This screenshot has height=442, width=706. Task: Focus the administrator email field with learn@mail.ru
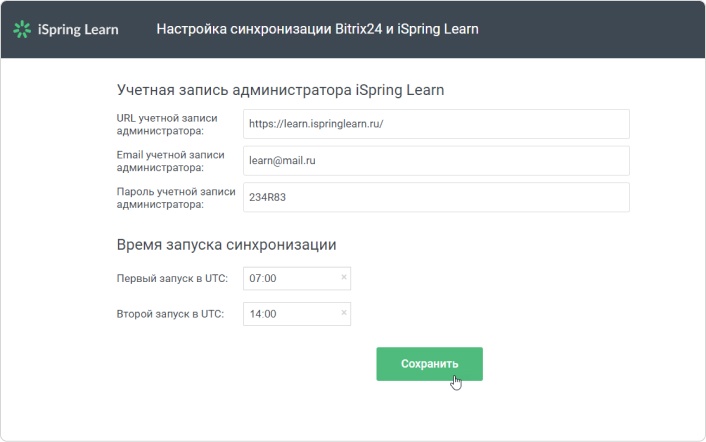(x=436, y=161)
